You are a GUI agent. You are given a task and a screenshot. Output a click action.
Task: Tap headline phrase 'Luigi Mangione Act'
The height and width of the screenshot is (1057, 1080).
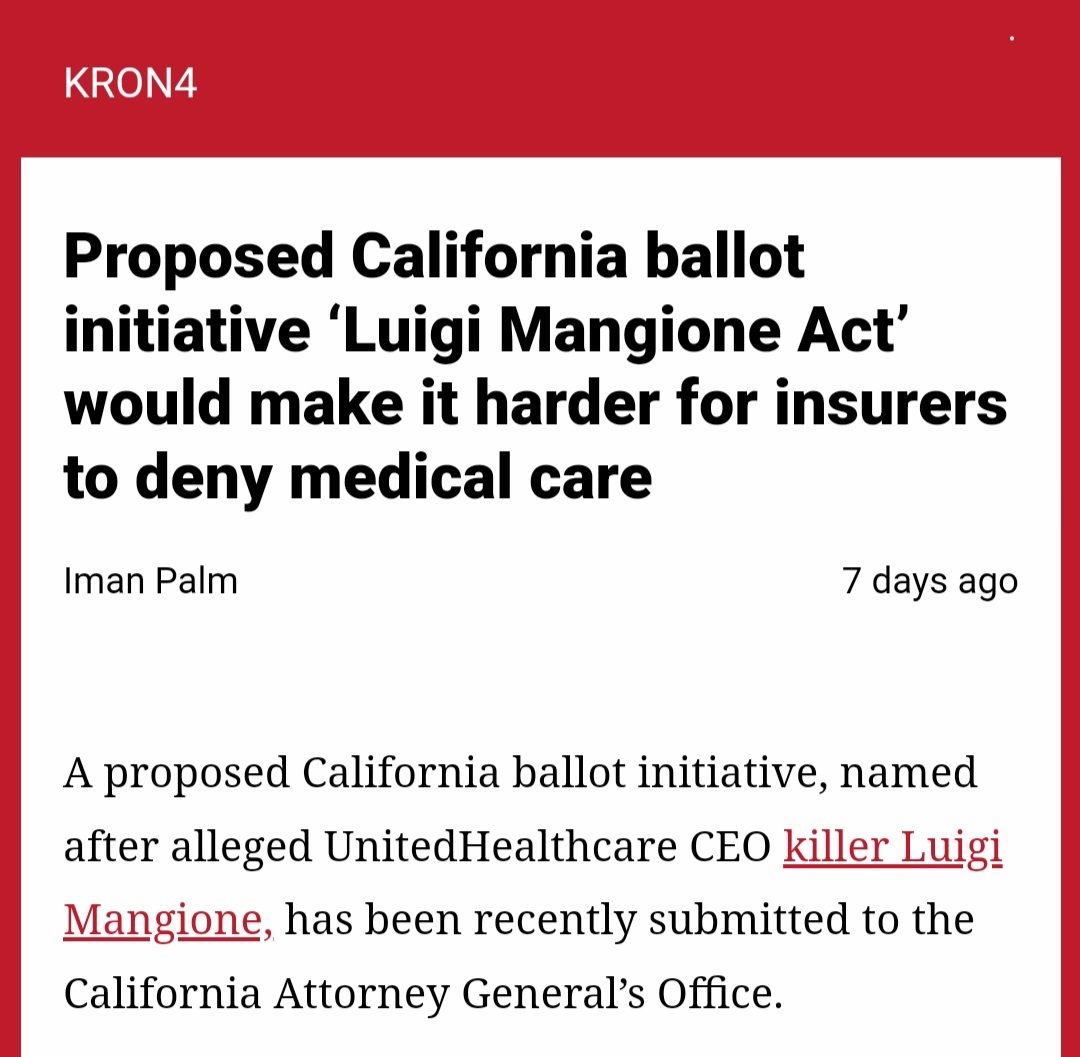click(x=618, y=333)
